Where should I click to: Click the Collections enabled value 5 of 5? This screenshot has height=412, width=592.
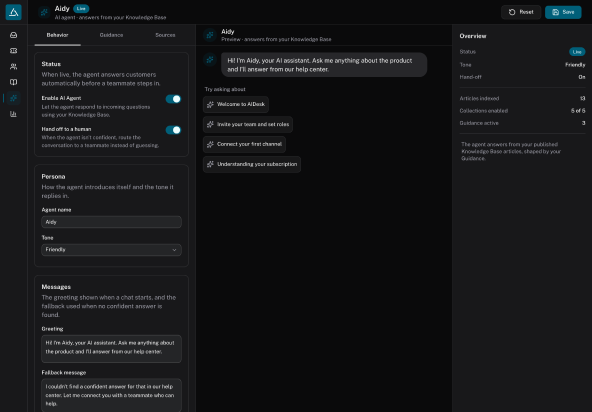[578, 111]
